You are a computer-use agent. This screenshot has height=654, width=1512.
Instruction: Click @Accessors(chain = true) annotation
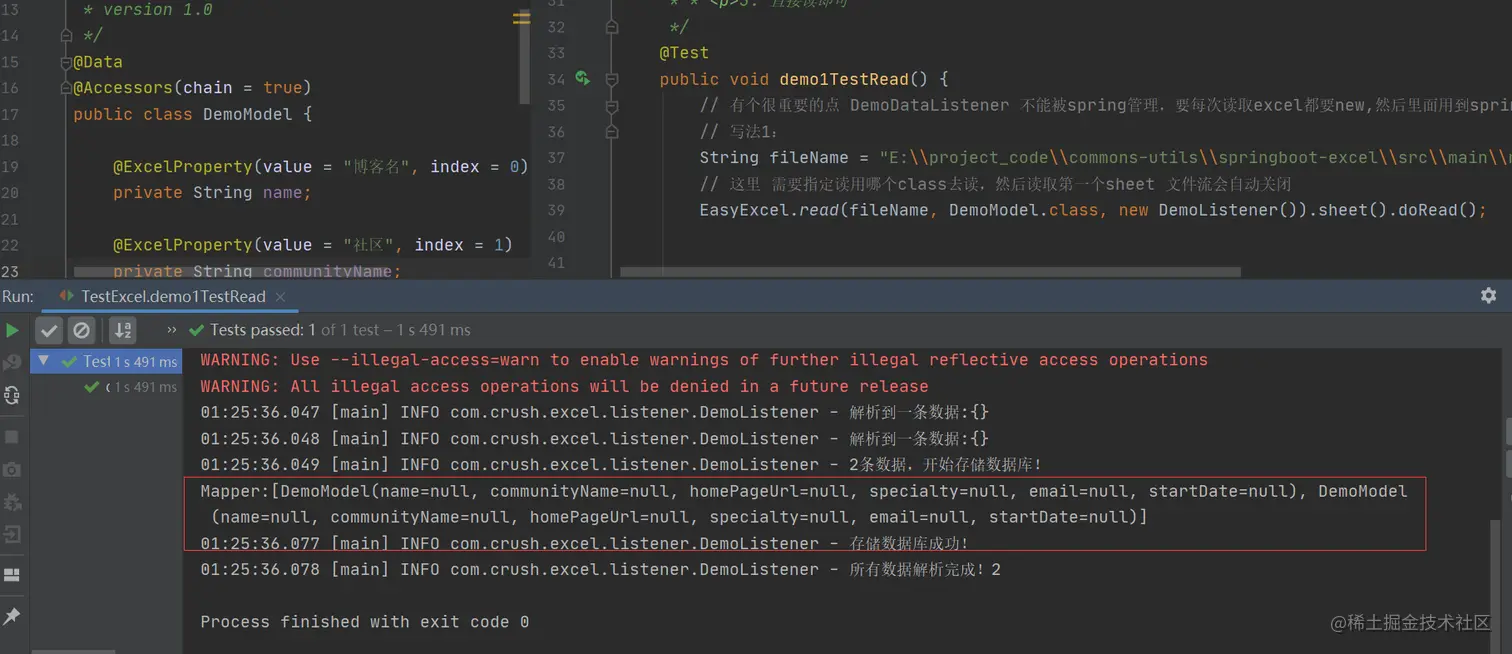click(x=193, y=88)
